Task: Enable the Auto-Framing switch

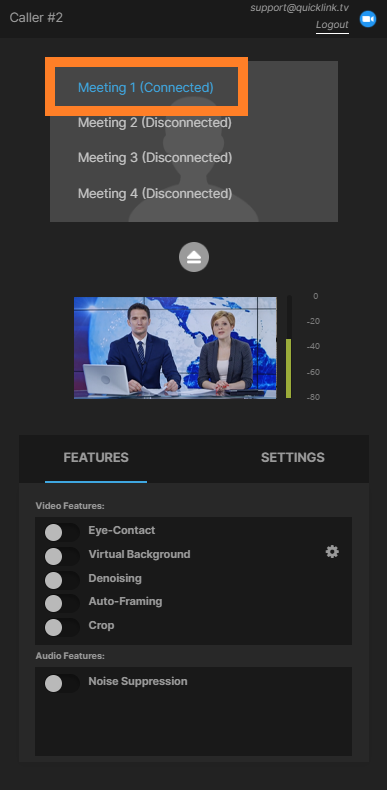Action: 62,603
